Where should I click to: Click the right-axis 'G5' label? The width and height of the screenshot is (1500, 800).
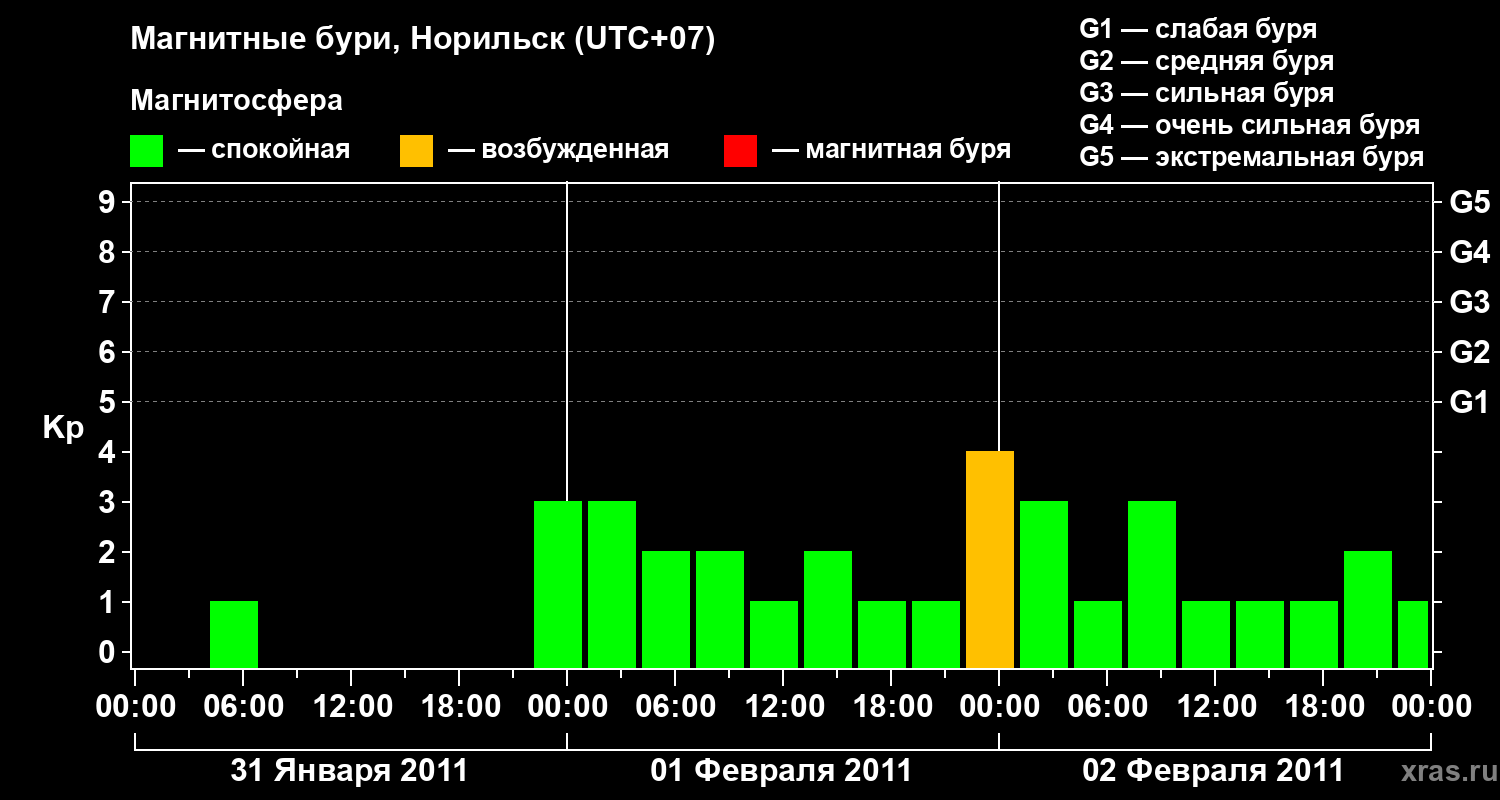tap(1470, 202)
